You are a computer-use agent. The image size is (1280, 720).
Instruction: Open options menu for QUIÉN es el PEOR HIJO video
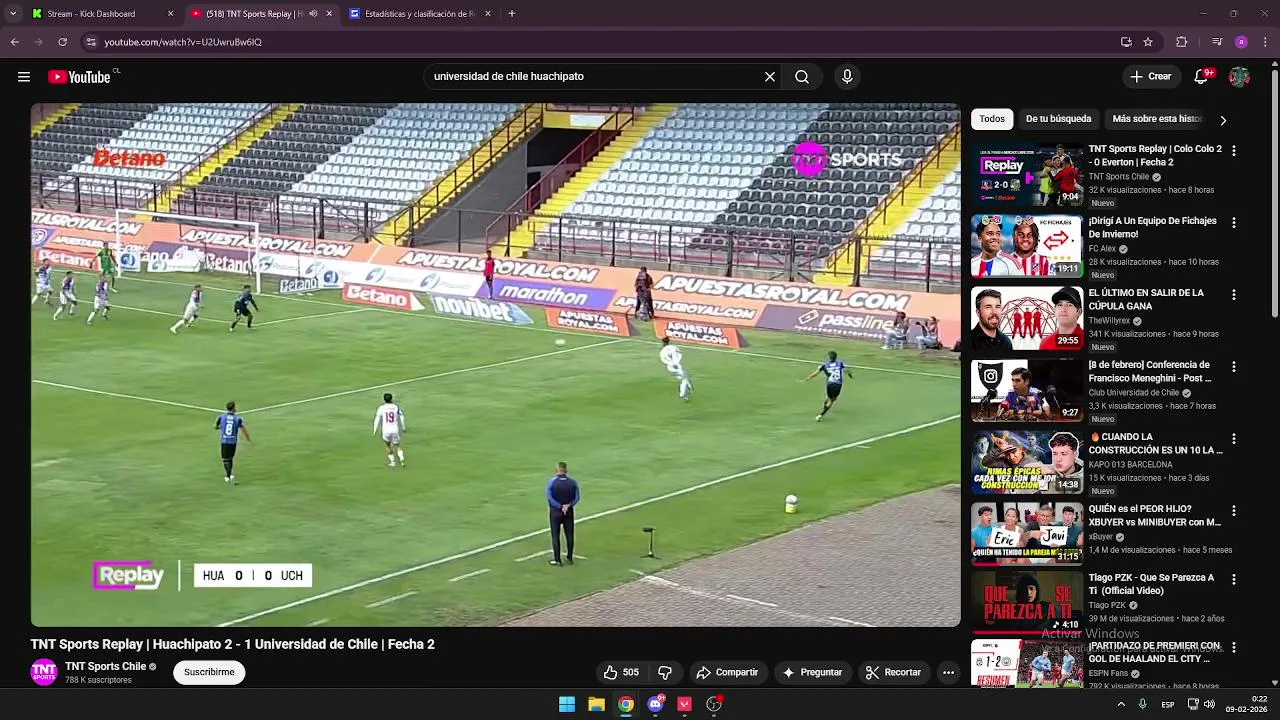pyautogui.click(x=1233, y=510)
